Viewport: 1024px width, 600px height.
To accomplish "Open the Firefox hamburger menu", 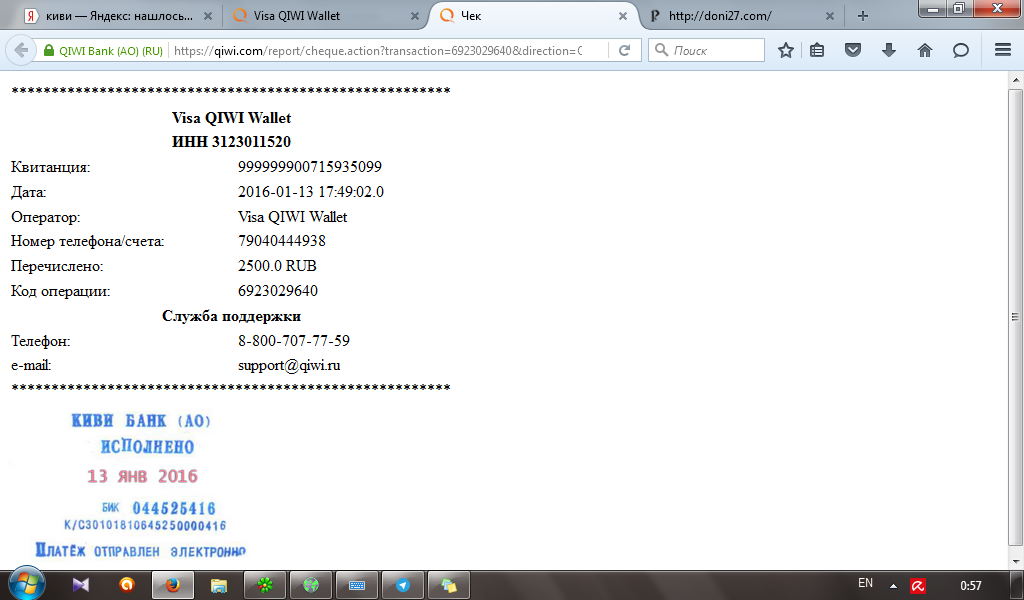I will click(1003, 50).
